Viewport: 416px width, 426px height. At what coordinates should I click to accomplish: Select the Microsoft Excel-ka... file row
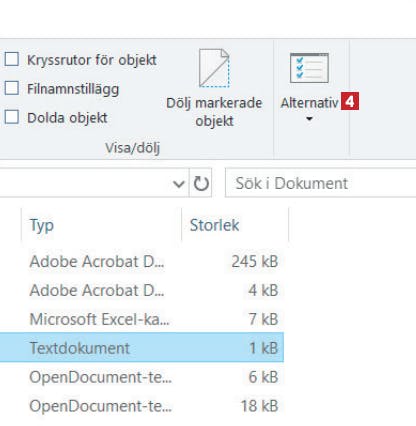click(142, 319)
